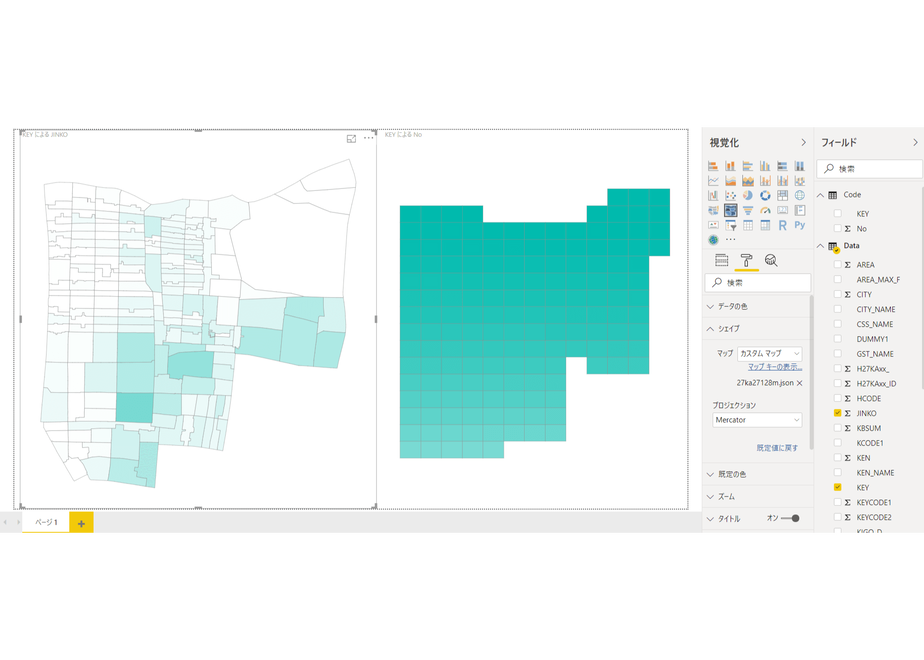924x660 pixels.
Task: Uncheck the JINKO field checkbox
Action: [837, 413]
